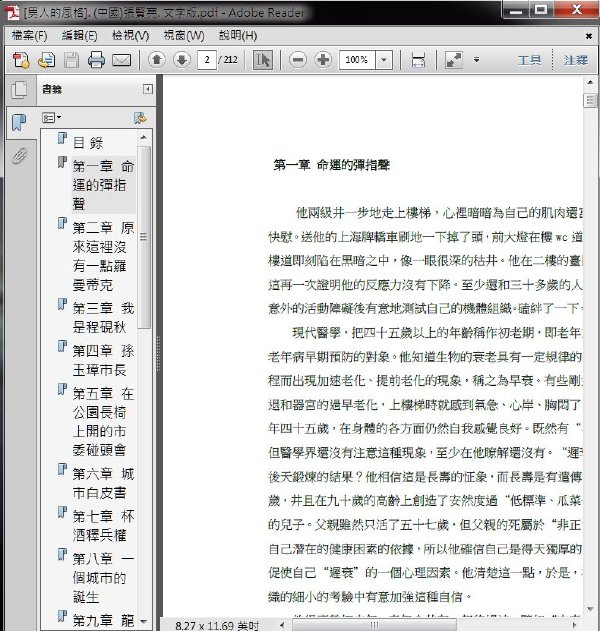Click the email envelope icon
This screenshot has width=600, height=631.
pyautogui.click(x=121, y=60)
